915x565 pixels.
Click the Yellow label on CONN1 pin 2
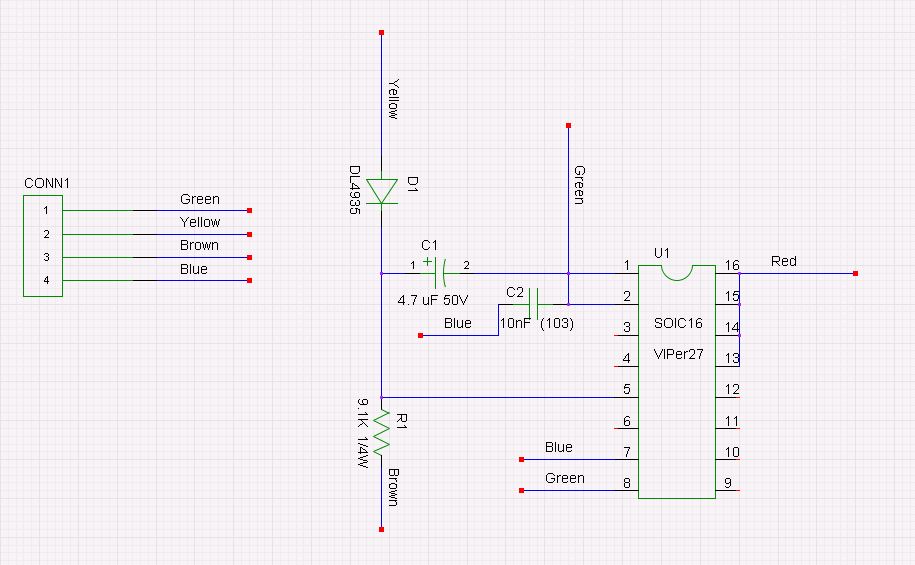[200, 222]
